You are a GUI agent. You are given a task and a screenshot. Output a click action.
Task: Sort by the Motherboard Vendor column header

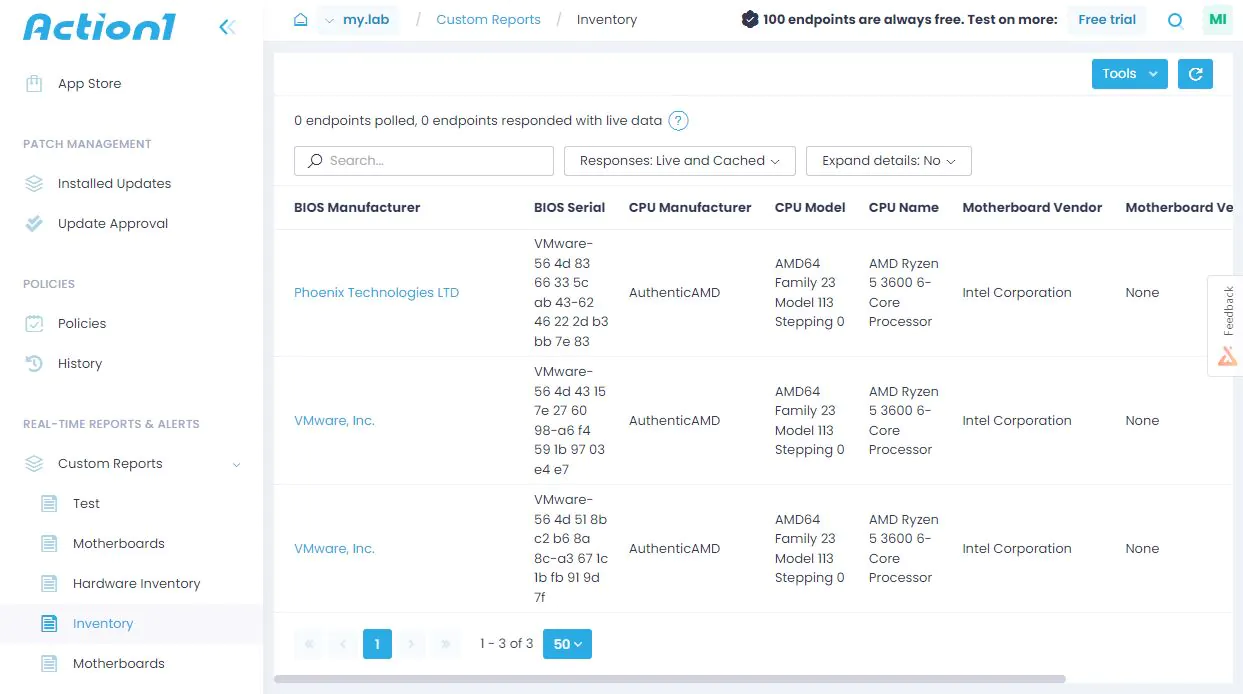click(x=1032, y=208)
